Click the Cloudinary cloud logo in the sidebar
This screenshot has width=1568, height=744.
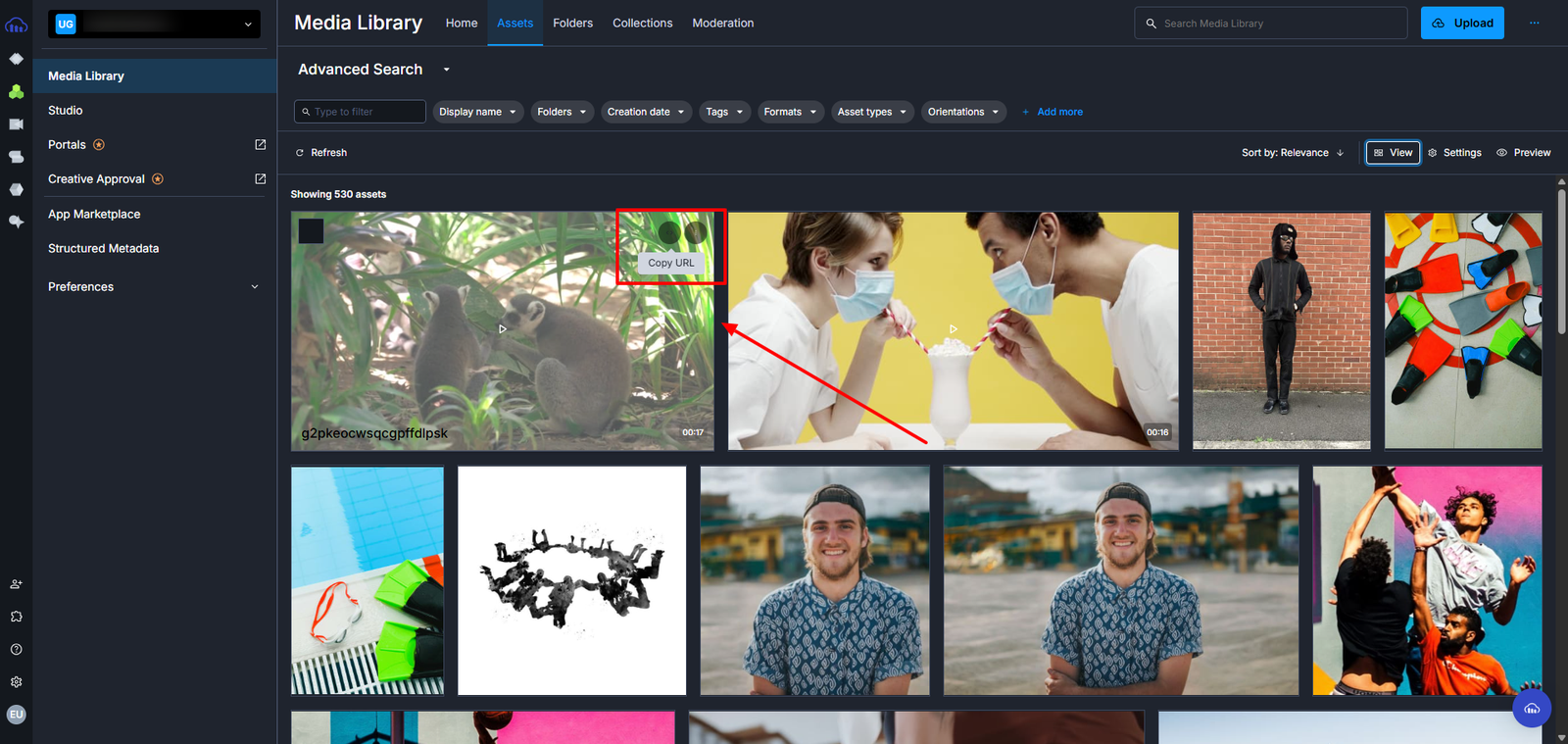pyautogui.click(x=16, y=25)
